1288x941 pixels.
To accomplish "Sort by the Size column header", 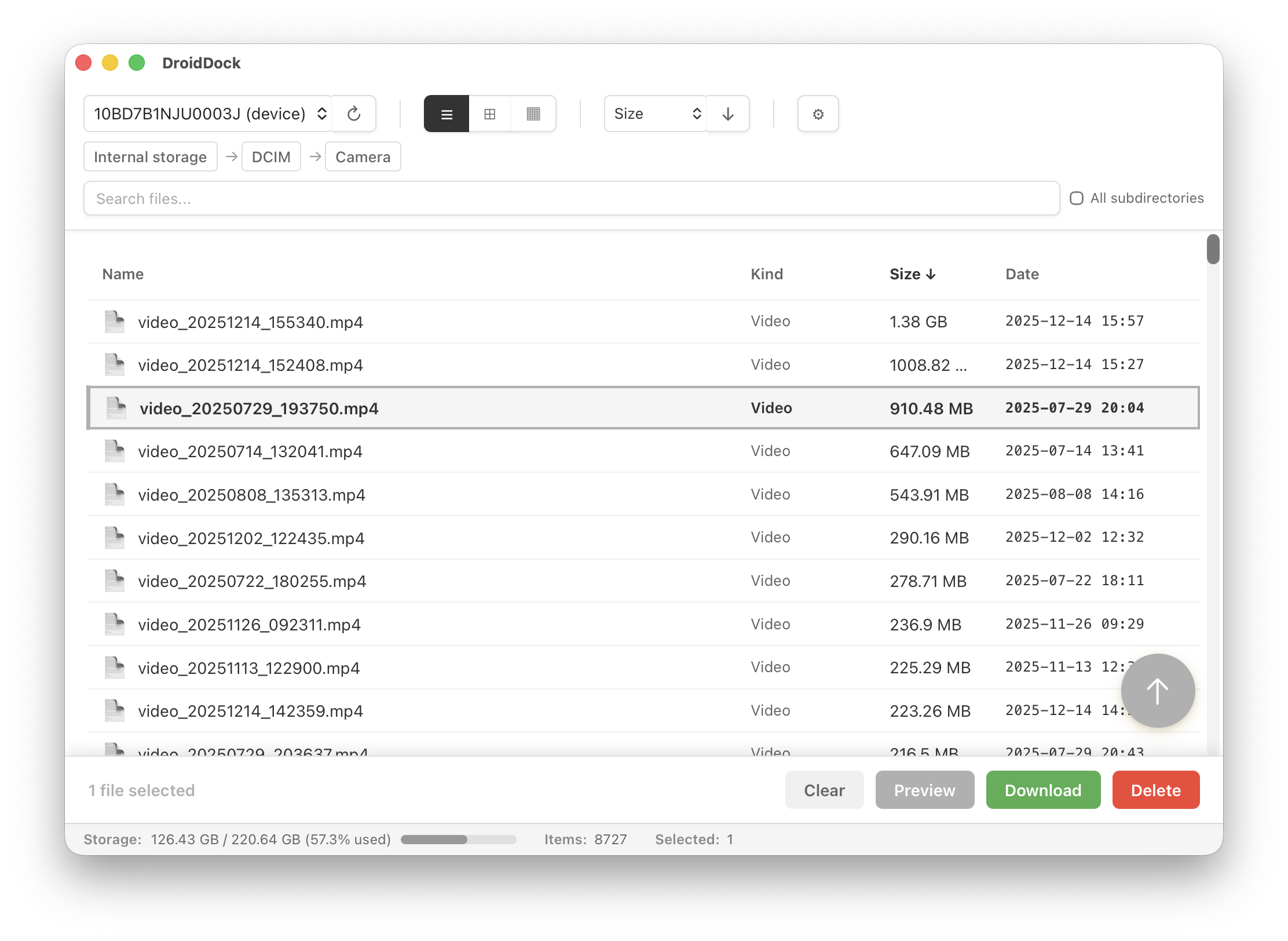I will click(912, 274).
